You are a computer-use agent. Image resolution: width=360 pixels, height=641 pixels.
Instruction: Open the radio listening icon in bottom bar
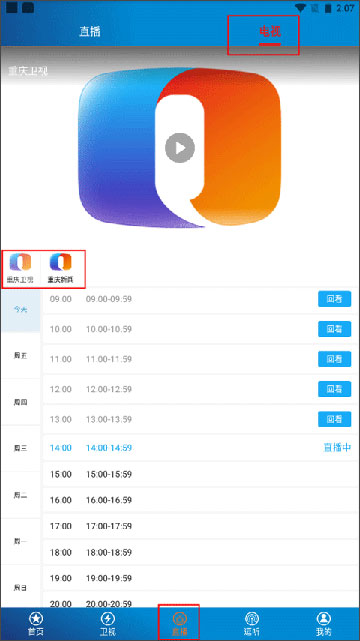pos(252,618)
